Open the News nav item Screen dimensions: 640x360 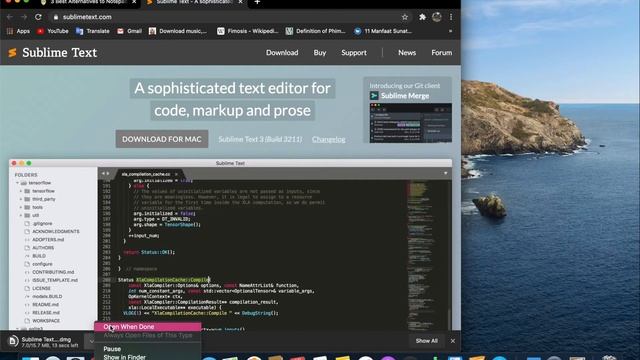(407, 53)
